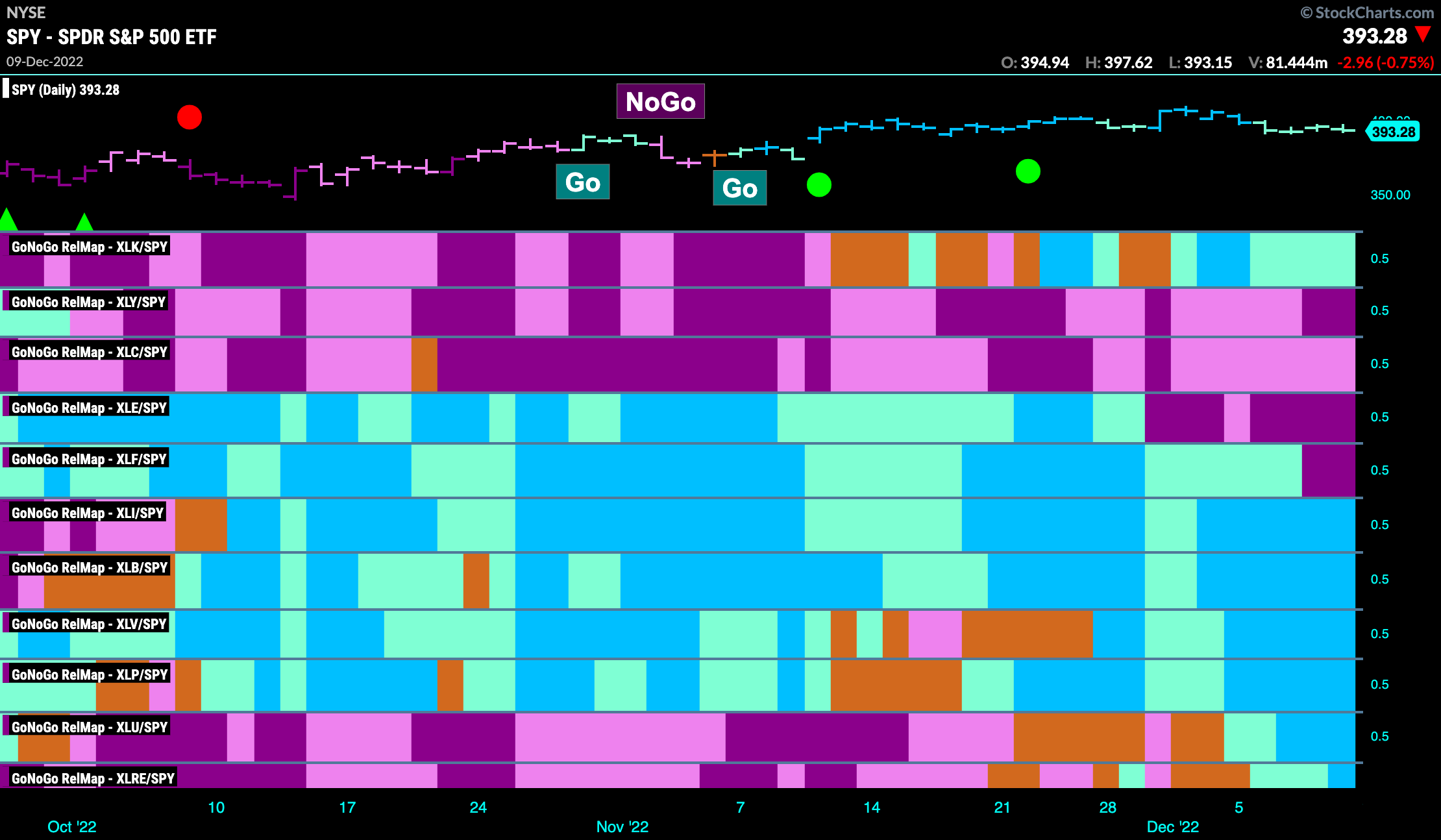Screen dimensions: 1441x840
Task: Click the date axis label 24
Action: [478, 808]
